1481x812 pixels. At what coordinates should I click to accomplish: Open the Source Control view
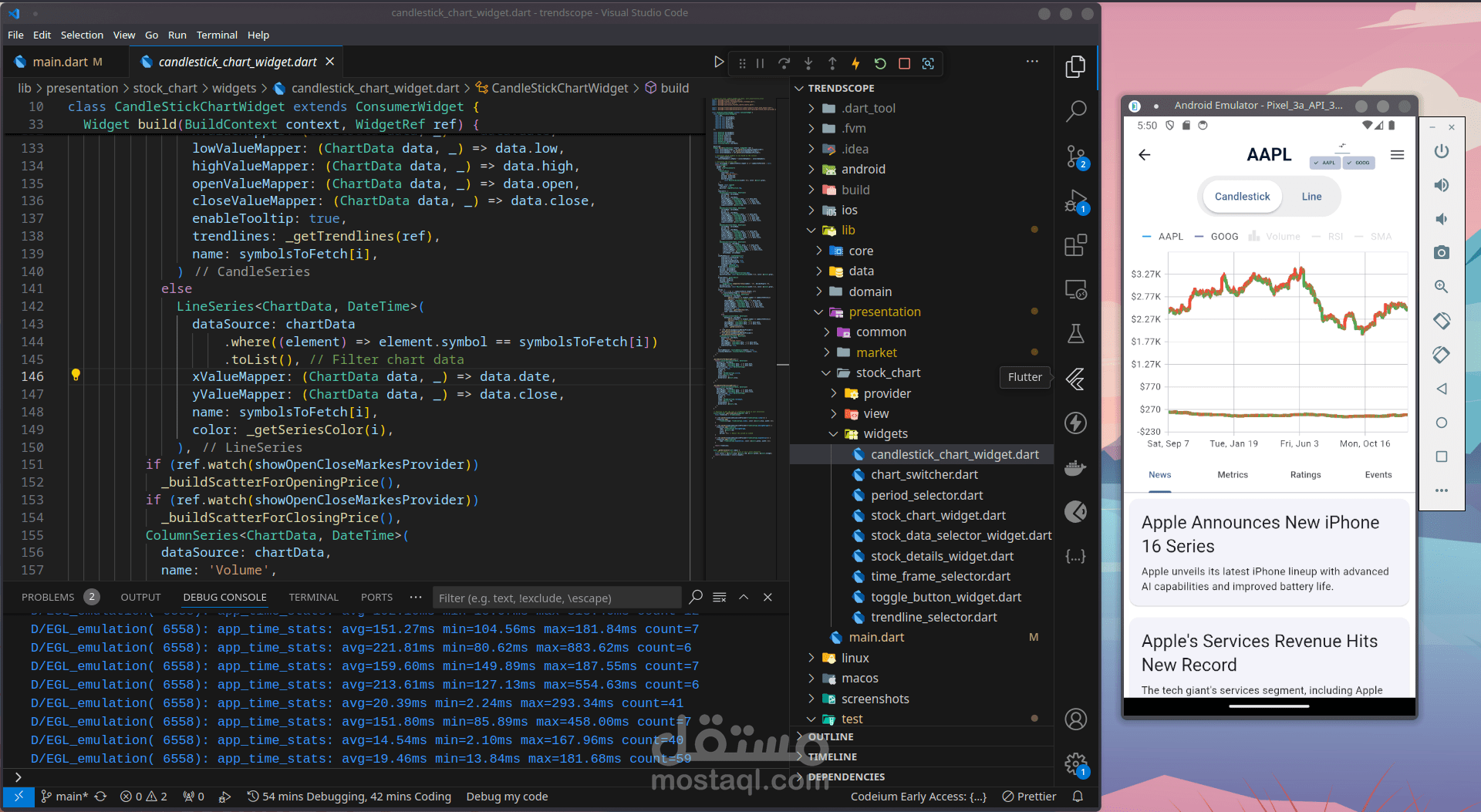click(1075, 157)
